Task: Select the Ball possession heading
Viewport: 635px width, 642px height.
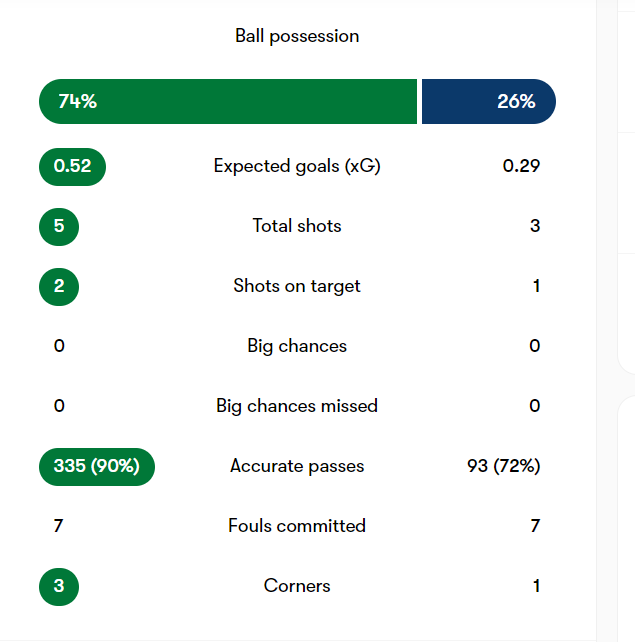Action: [297, 36]
